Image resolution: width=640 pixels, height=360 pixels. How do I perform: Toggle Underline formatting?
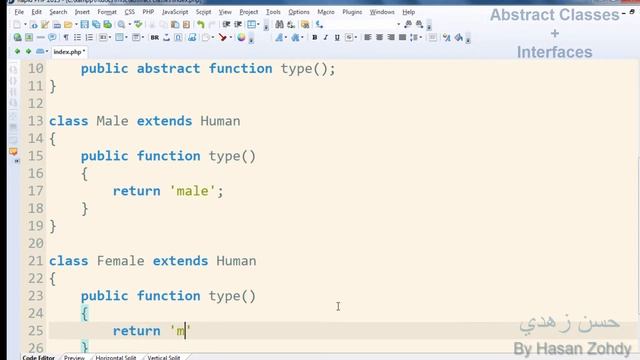coord(337,38)
